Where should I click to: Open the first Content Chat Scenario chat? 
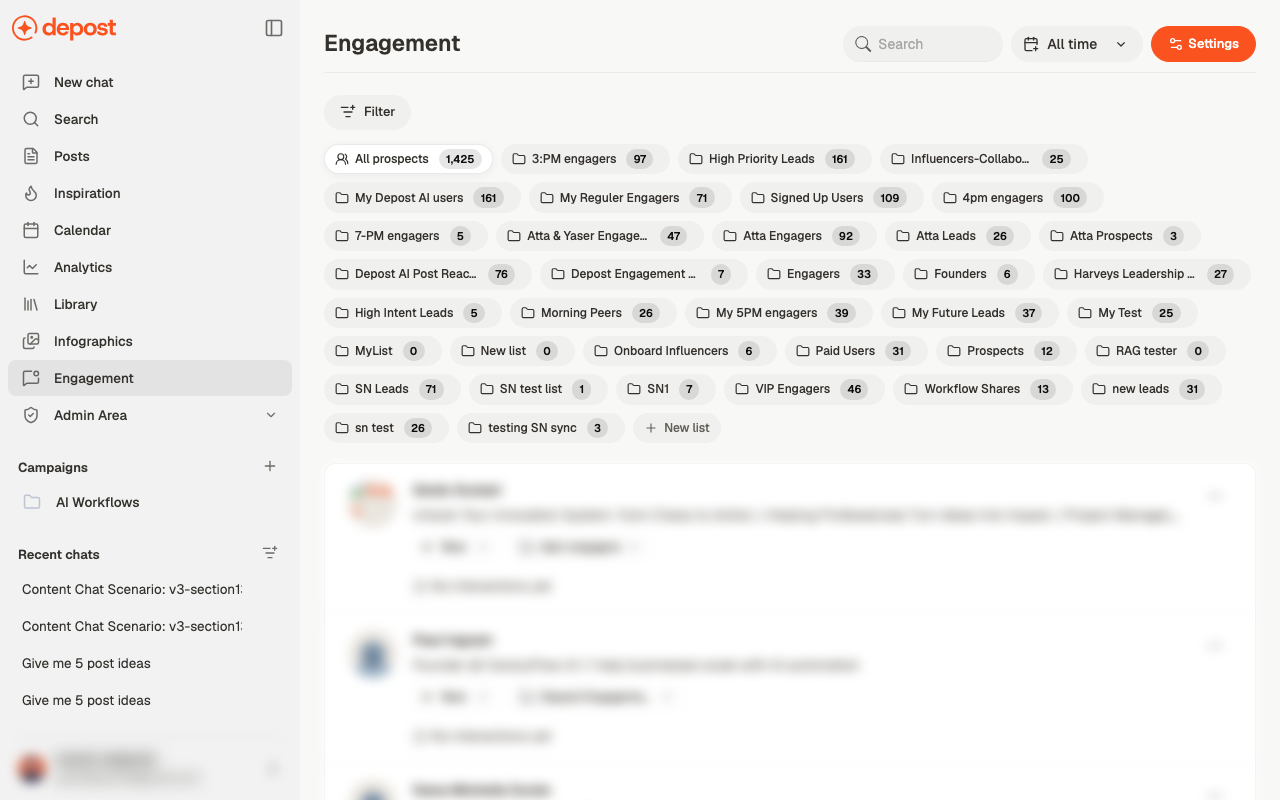[130, 589]
